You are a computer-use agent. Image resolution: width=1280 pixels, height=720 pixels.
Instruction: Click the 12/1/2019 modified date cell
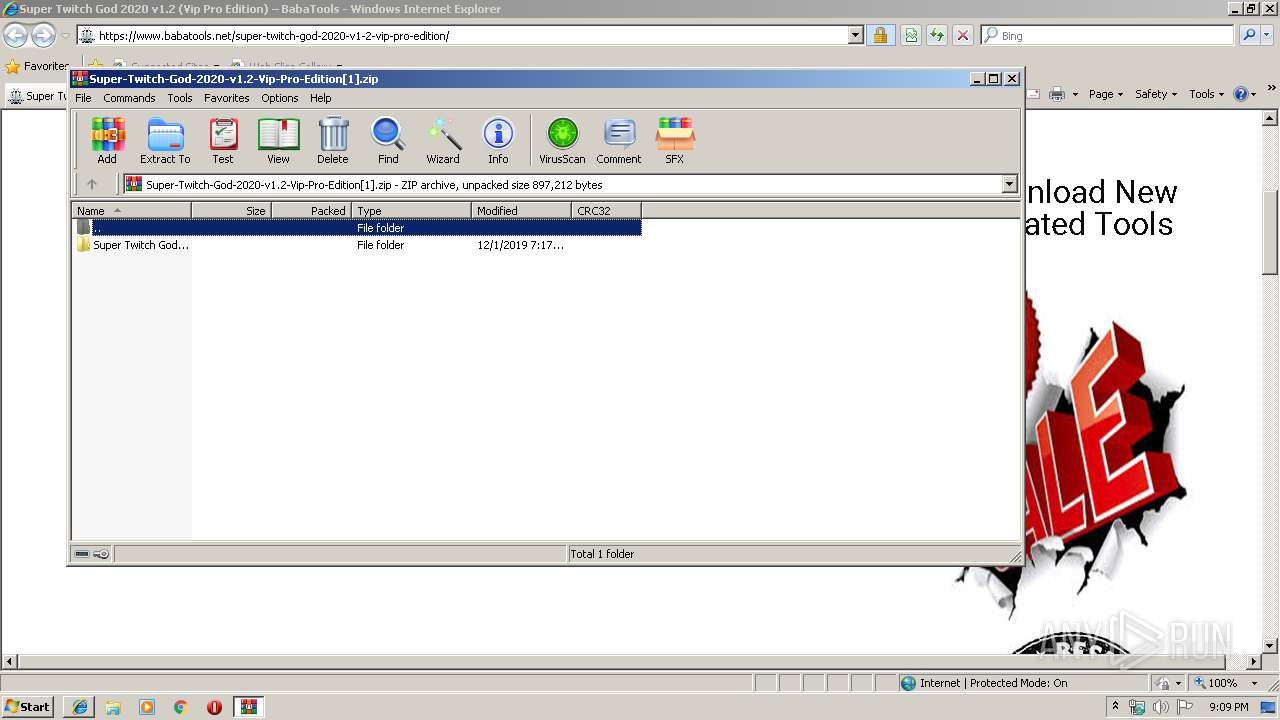520,245
